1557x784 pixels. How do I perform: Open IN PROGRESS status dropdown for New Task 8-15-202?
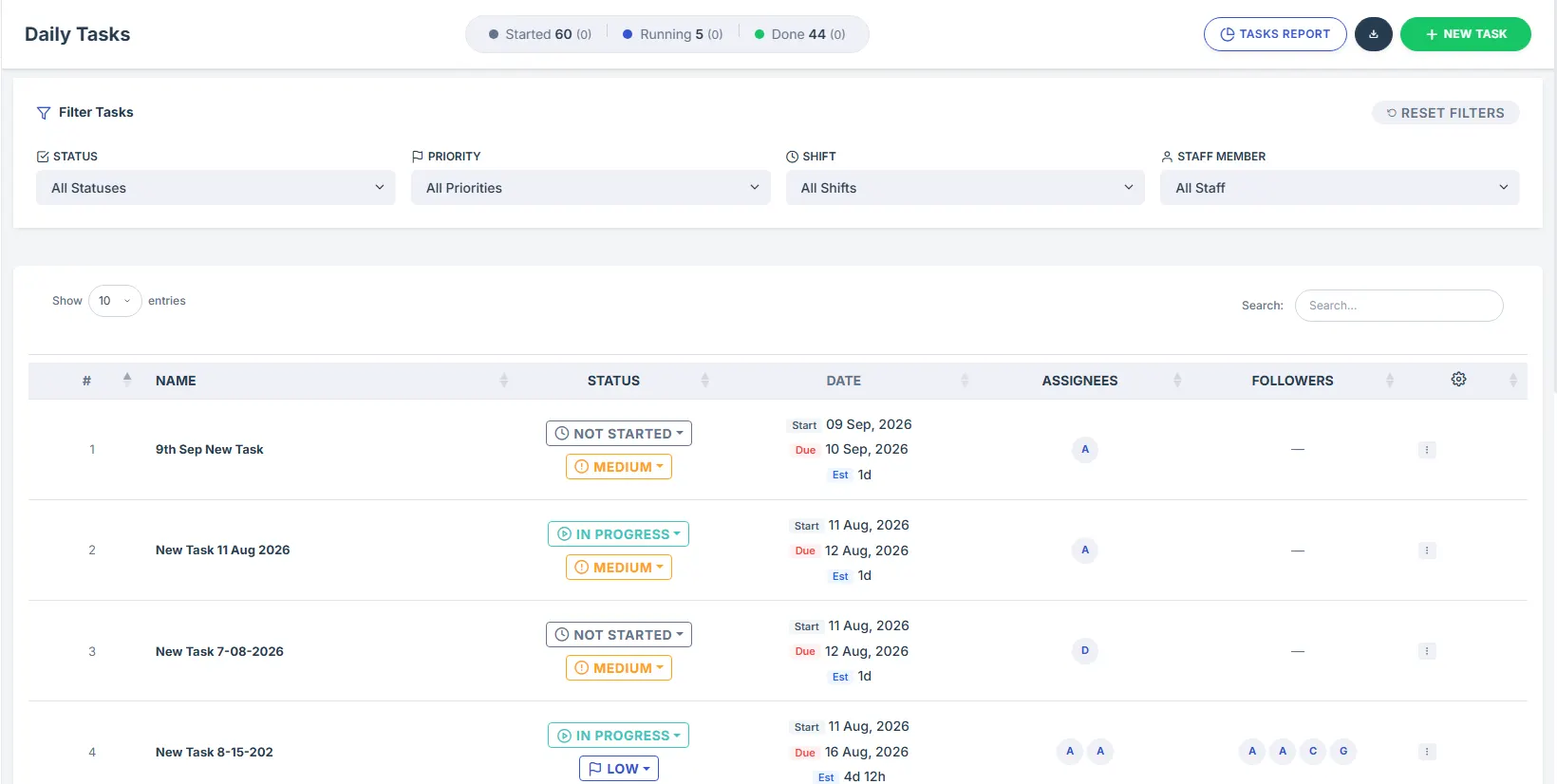618,736
